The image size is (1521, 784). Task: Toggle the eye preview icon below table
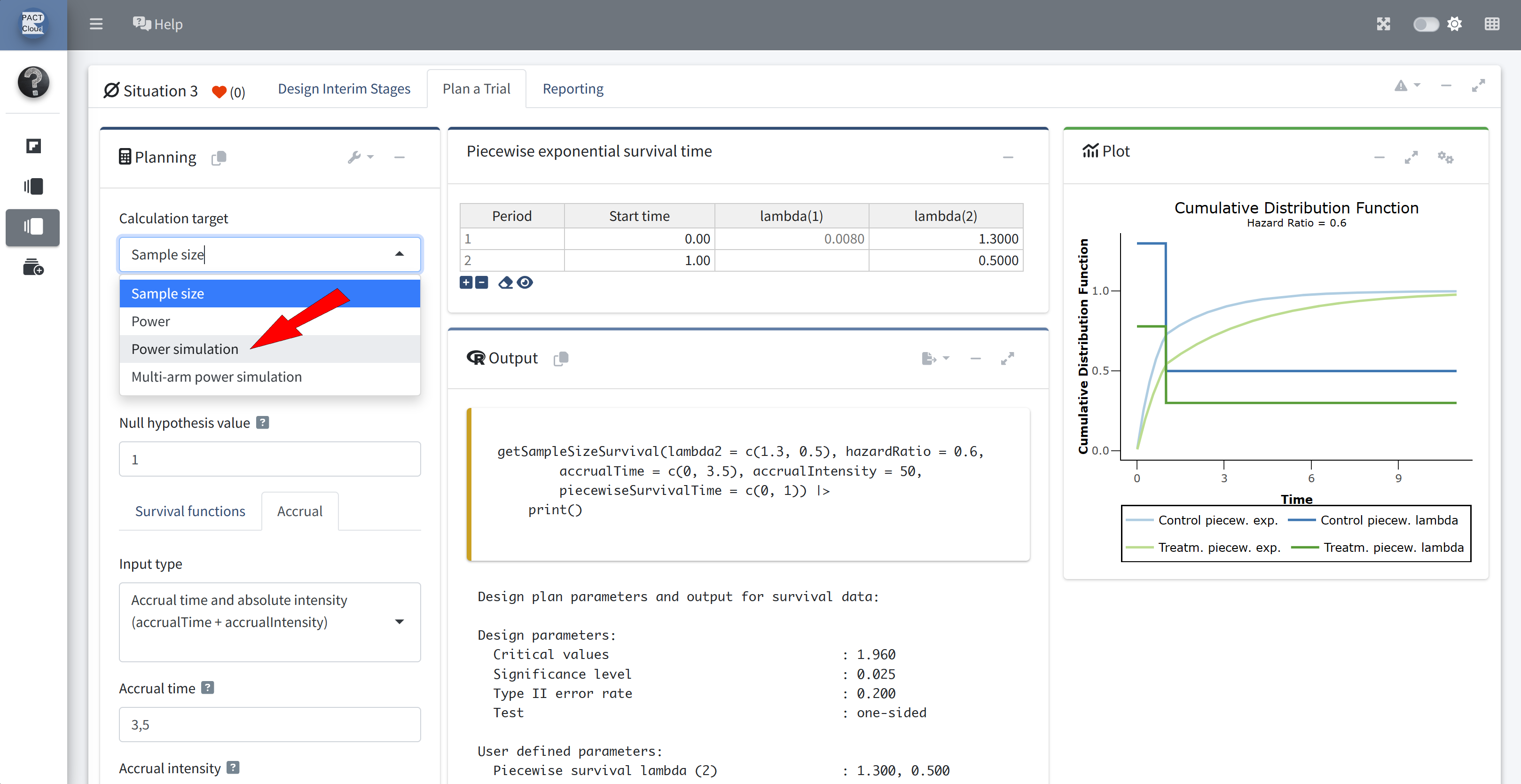click(525, 282)
